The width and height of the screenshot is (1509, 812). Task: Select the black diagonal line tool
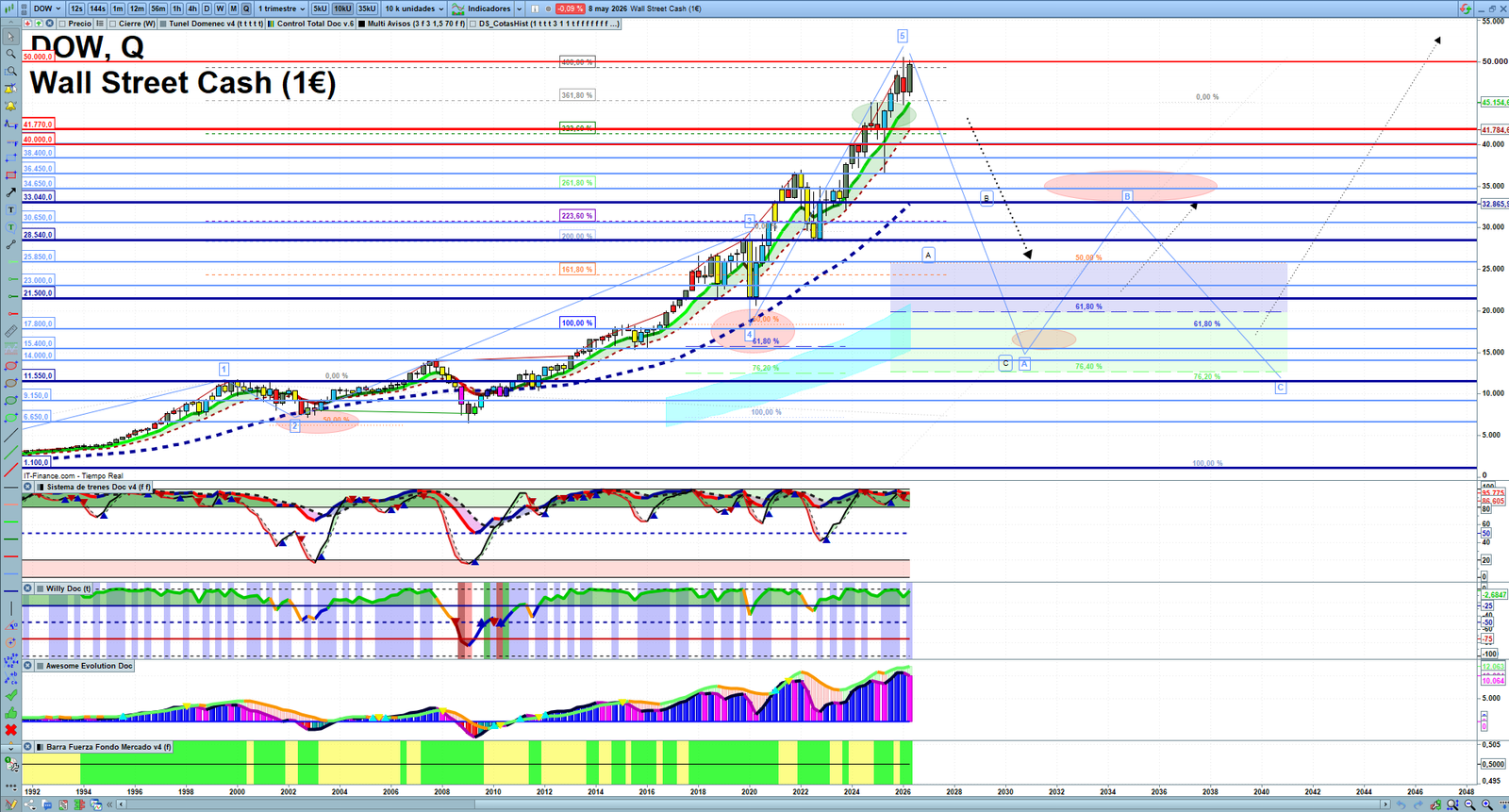(10, 436)
